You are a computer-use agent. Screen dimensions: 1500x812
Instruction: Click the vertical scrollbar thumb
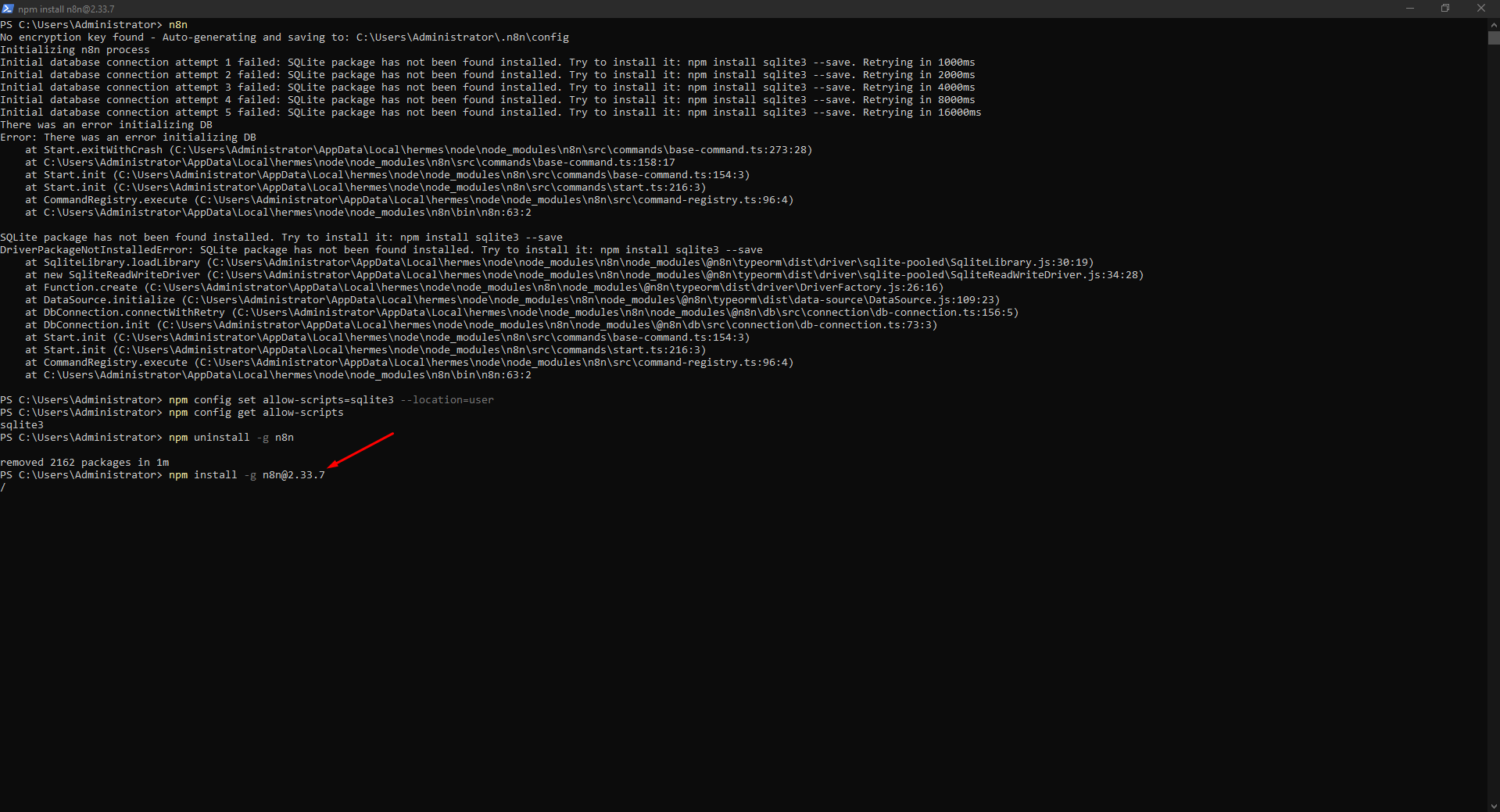click(x=1494, y=38)
